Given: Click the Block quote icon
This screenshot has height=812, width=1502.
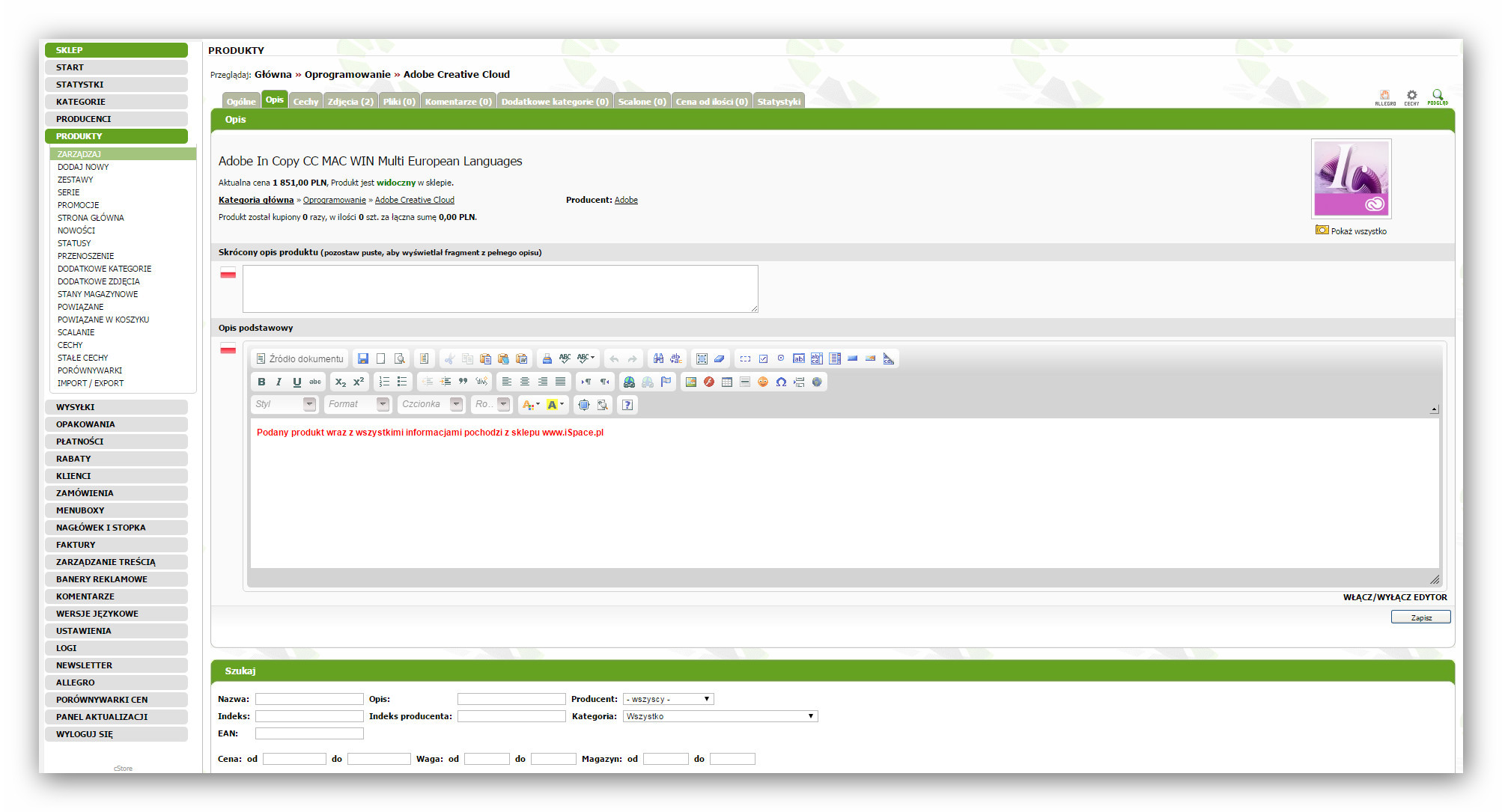Looking at the screenshot, I should [x=463, y=382].
